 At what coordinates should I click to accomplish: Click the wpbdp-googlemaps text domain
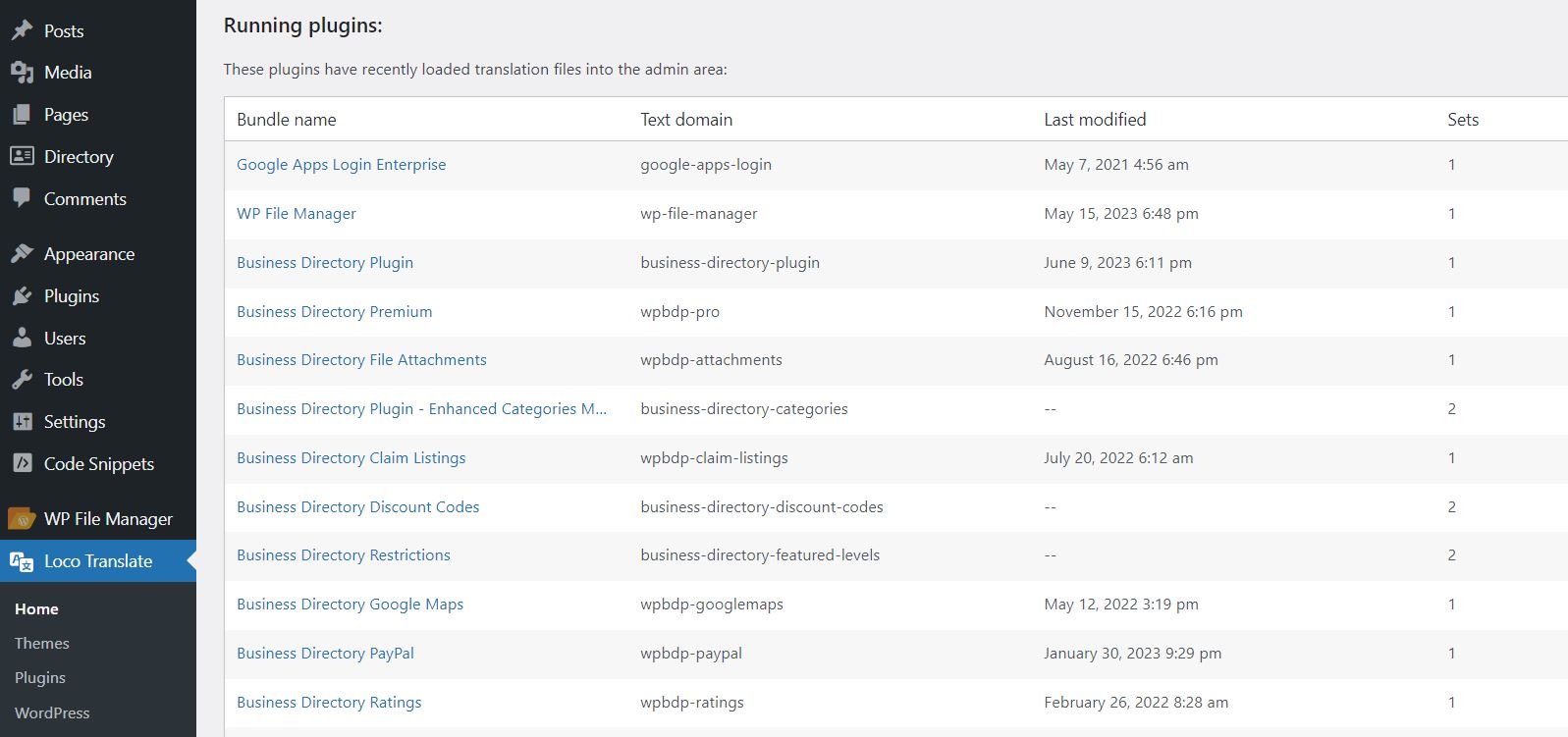coord(712,605)
